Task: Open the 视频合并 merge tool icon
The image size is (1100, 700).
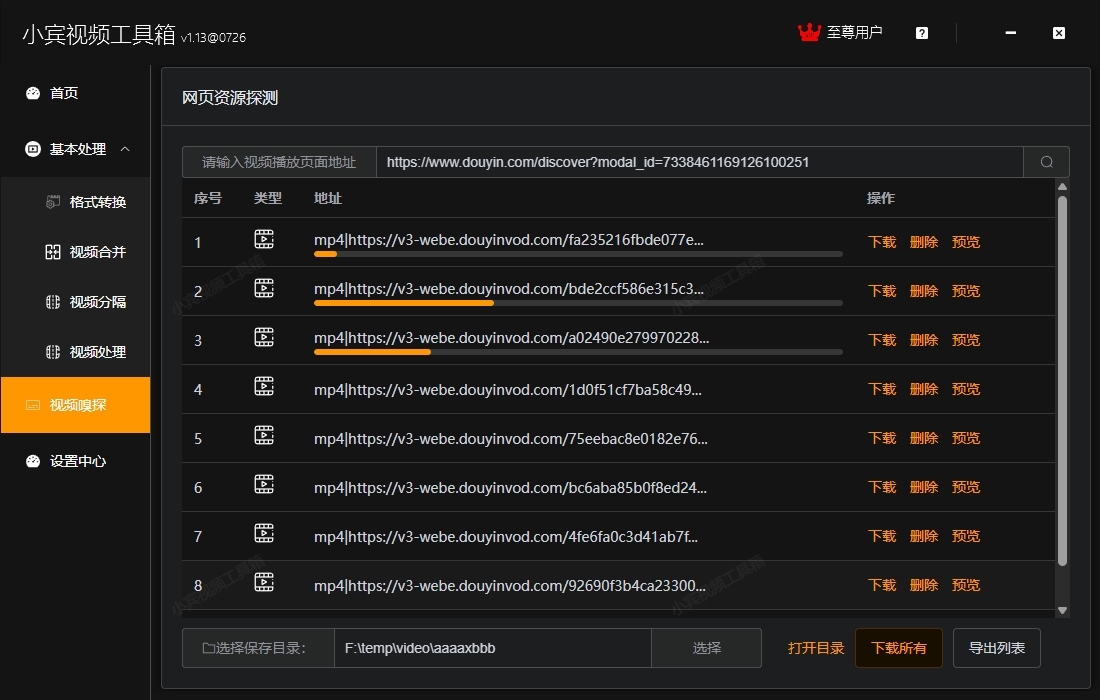Action: 51,252
